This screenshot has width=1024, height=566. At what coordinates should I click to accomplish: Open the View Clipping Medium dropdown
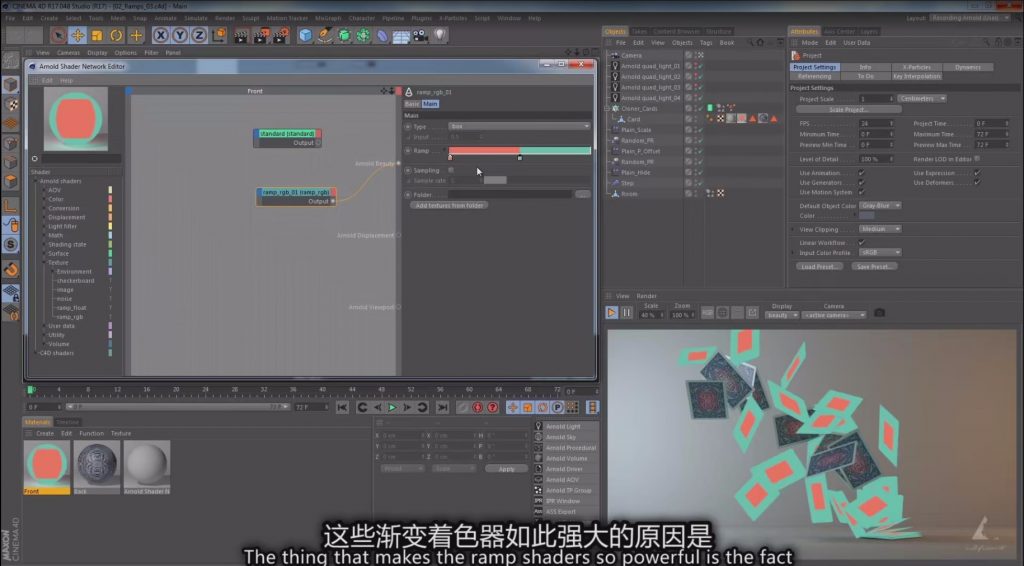[x=880, y=229]
